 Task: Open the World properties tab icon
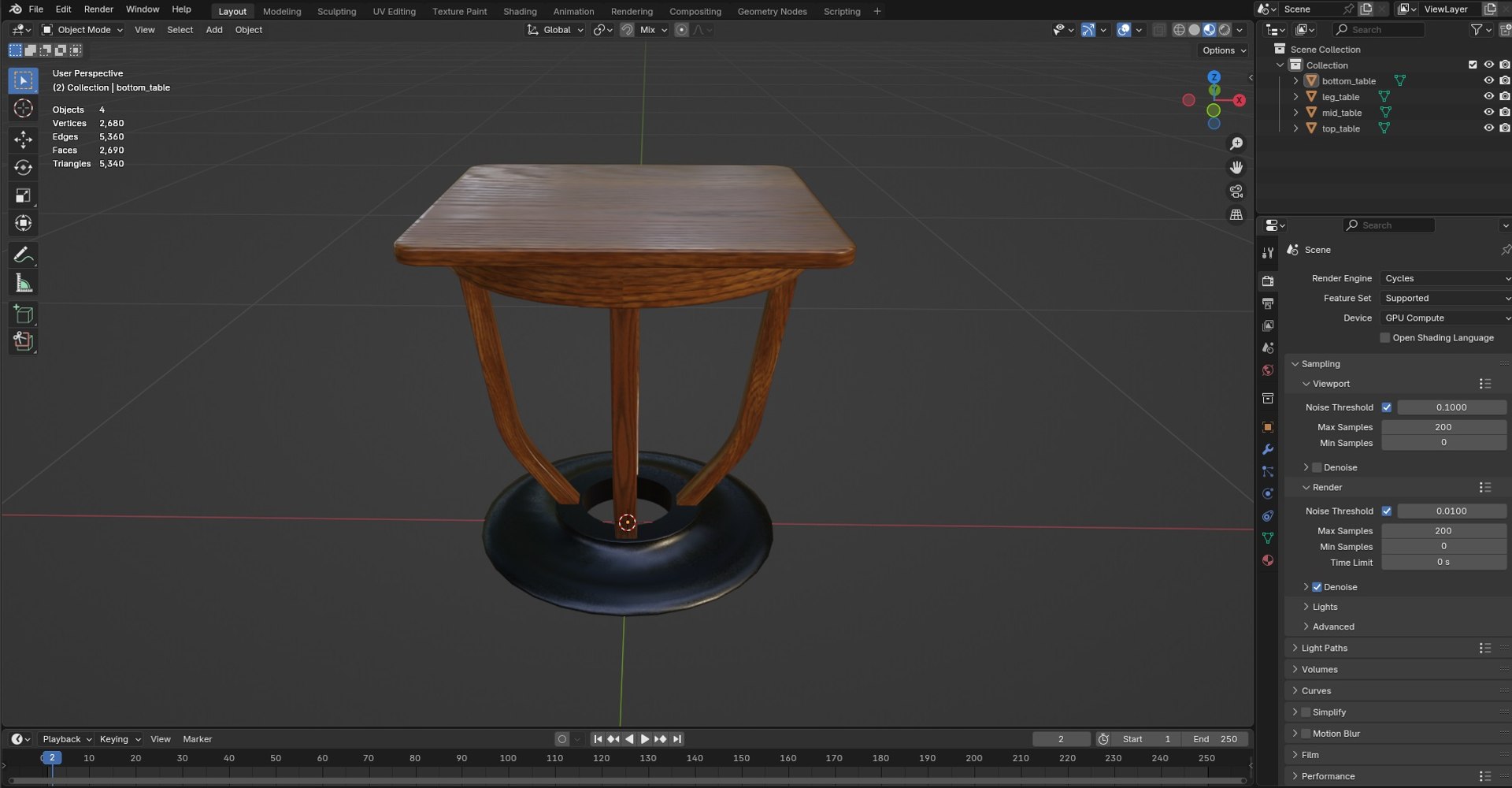click(x=1268, y=370)
